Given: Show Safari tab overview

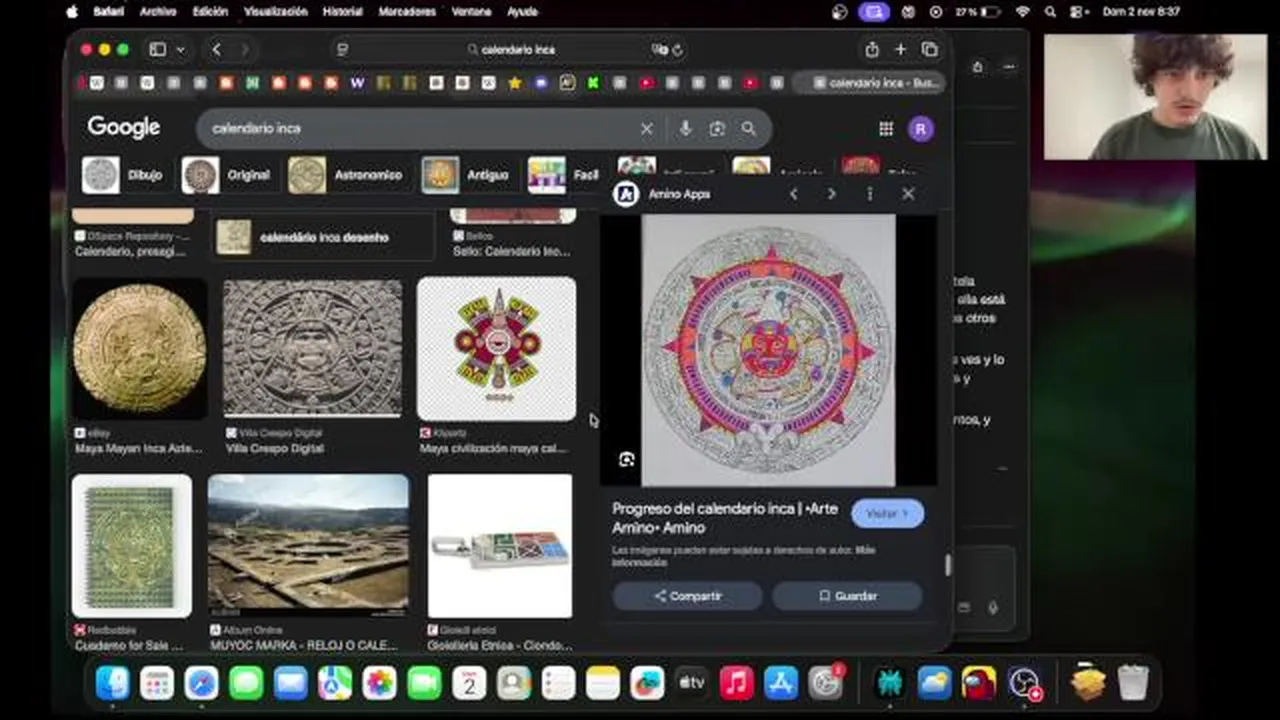Looking at the screenshot, I should [x=930, y=49].
